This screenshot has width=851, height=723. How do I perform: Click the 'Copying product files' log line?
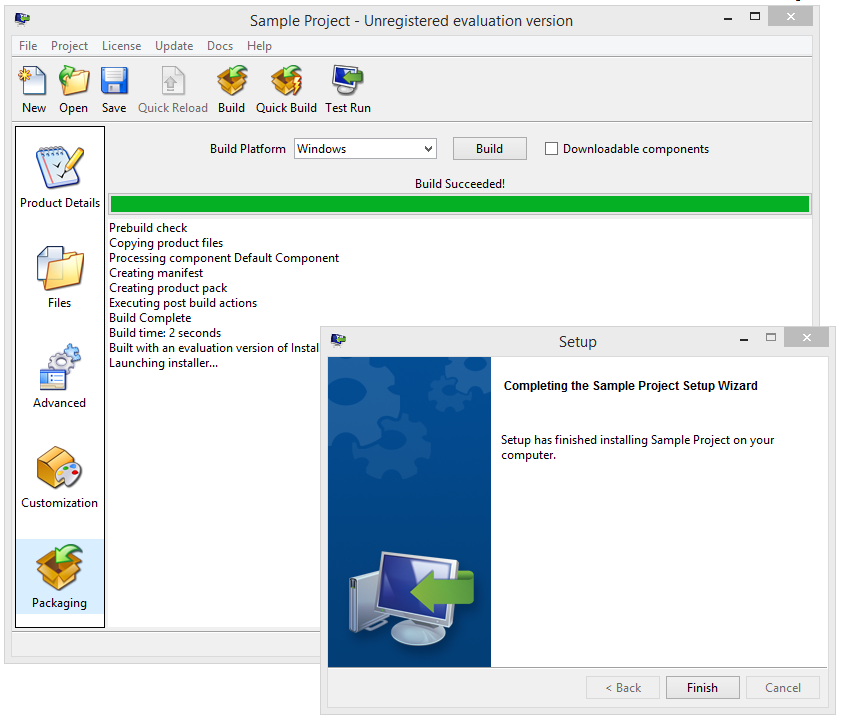coord(166,243)
